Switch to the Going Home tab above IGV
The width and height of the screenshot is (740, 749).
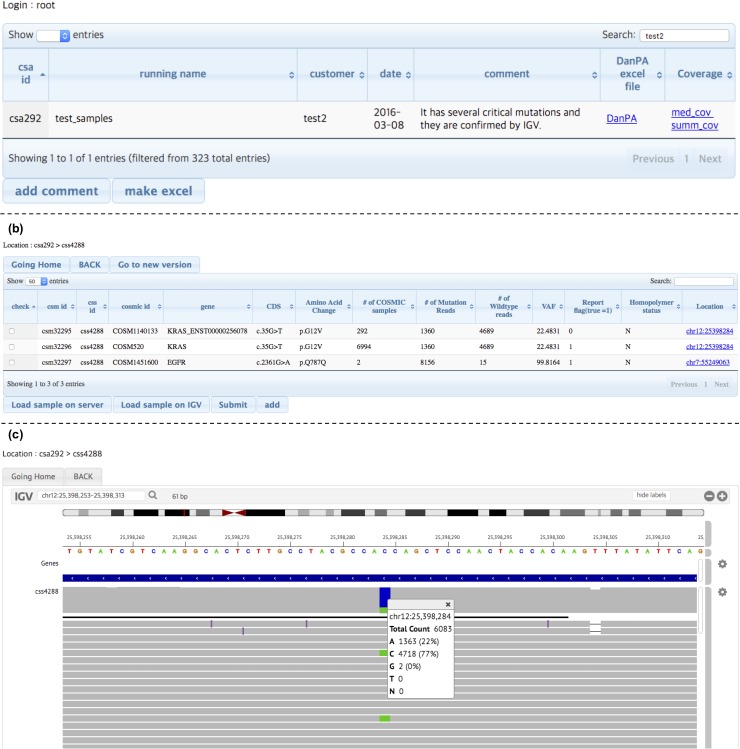pos(33,477)
